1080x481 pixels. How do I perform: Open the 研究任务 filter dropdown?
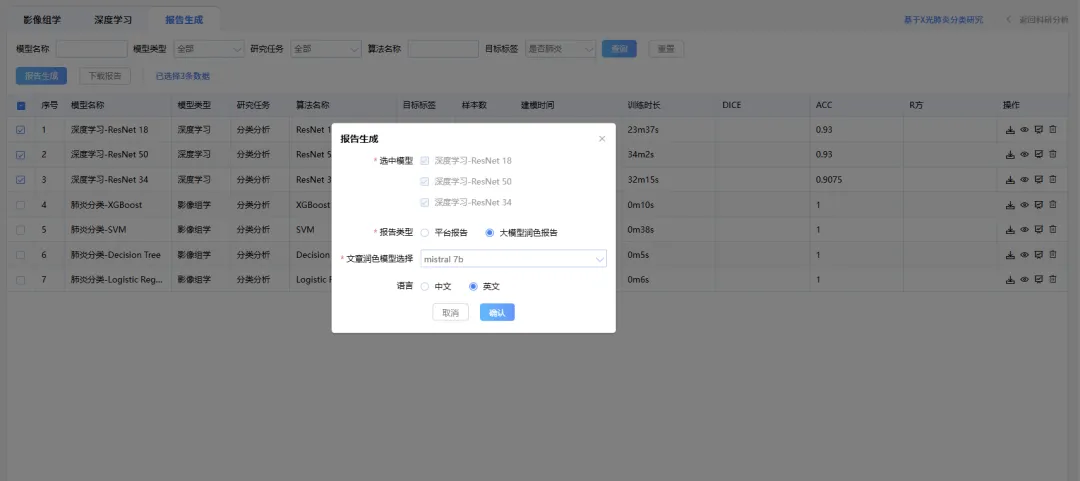[x=326, y=49]
